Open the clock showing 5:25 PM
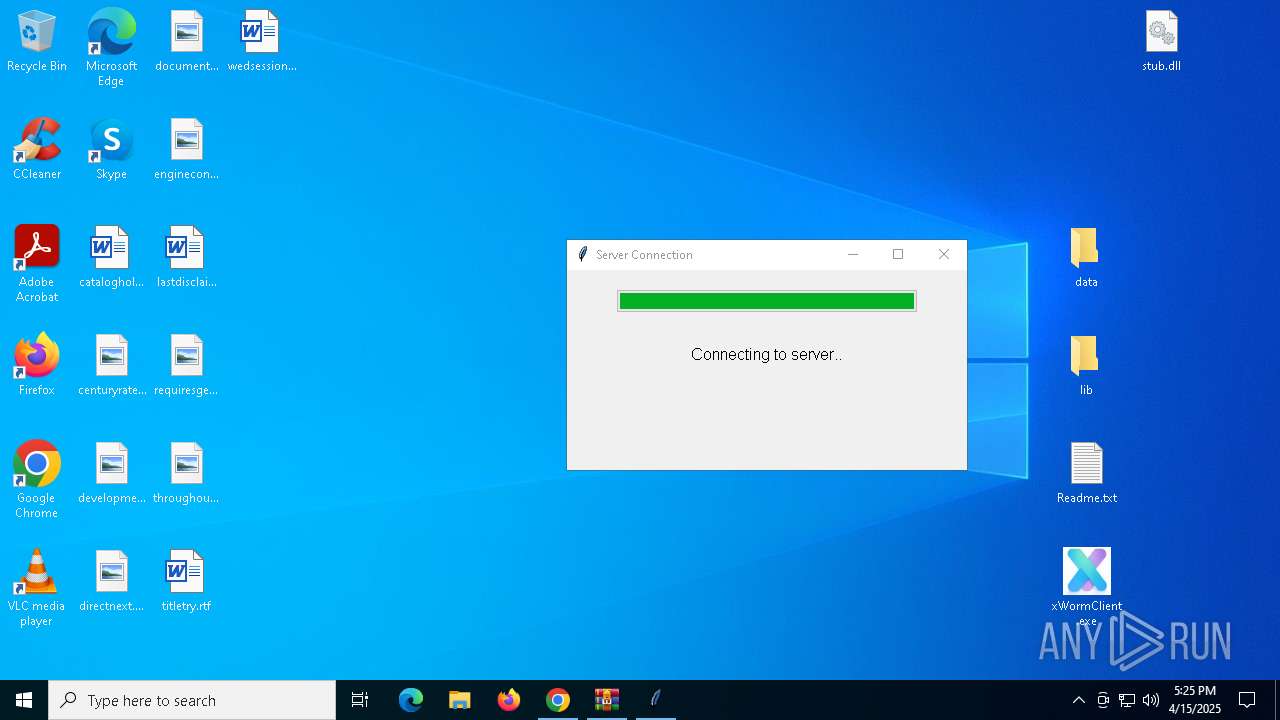1280x720 pixels. [1195, 700]
